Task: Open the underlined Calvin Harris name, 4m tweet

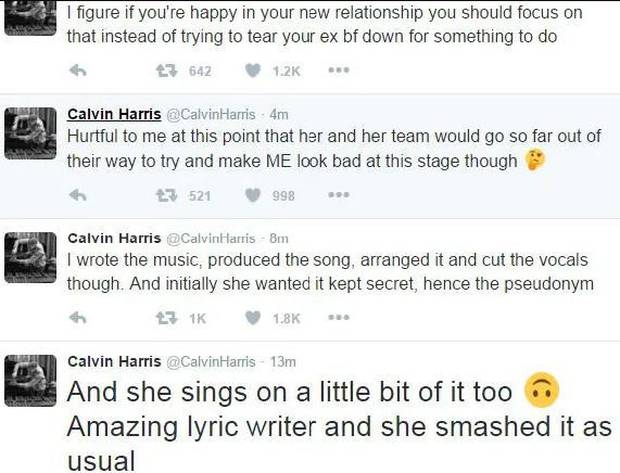Action: [x=114, y=114]
